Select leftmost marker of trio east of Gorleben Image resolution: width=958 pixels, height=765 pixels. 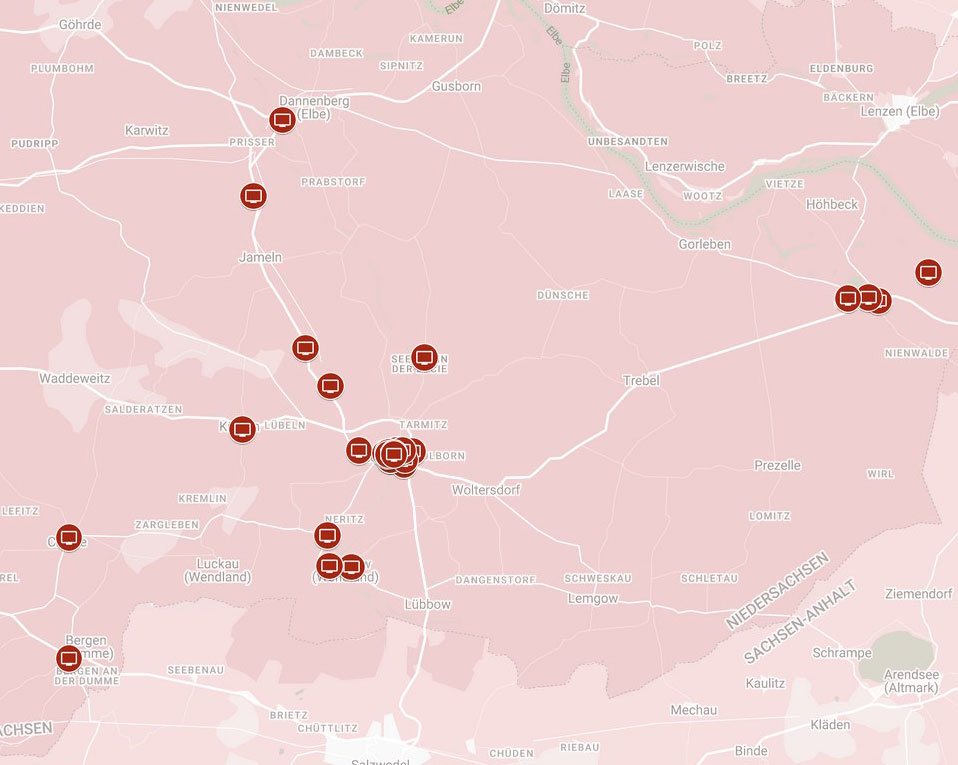tap(847, 298)
